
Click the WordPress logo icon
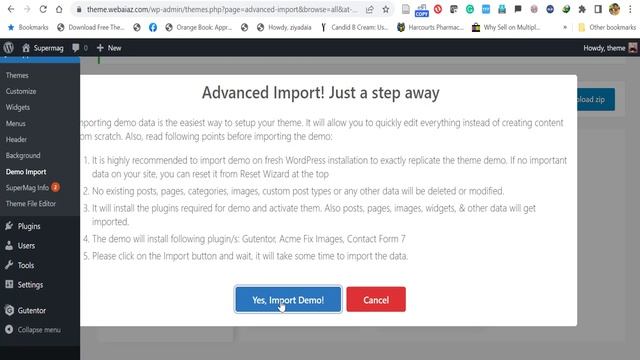point(9,48)
